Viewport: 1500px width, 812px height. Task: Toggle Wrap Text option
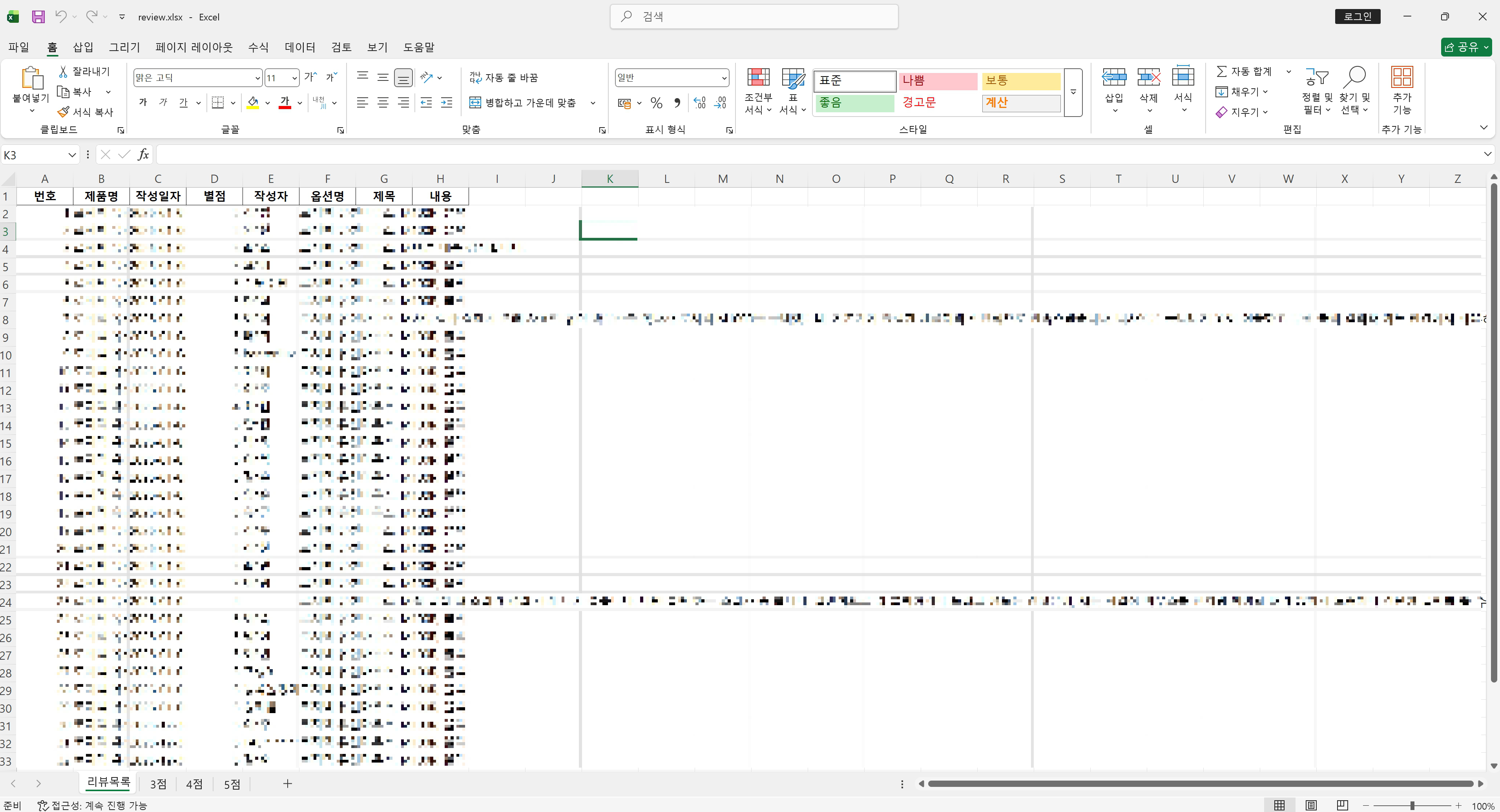[504, 77]
